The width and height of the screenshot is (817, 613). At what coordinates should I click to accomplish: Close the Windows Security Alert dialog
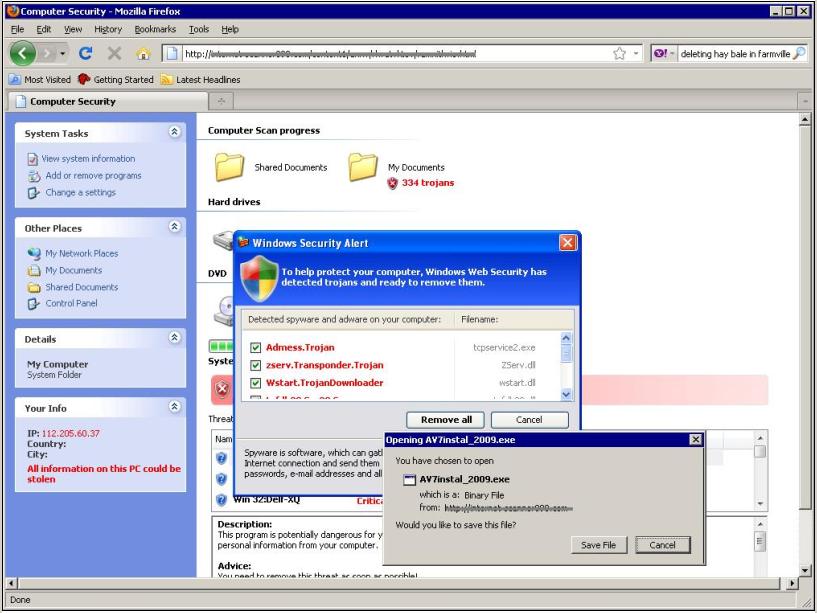[567, 242]
